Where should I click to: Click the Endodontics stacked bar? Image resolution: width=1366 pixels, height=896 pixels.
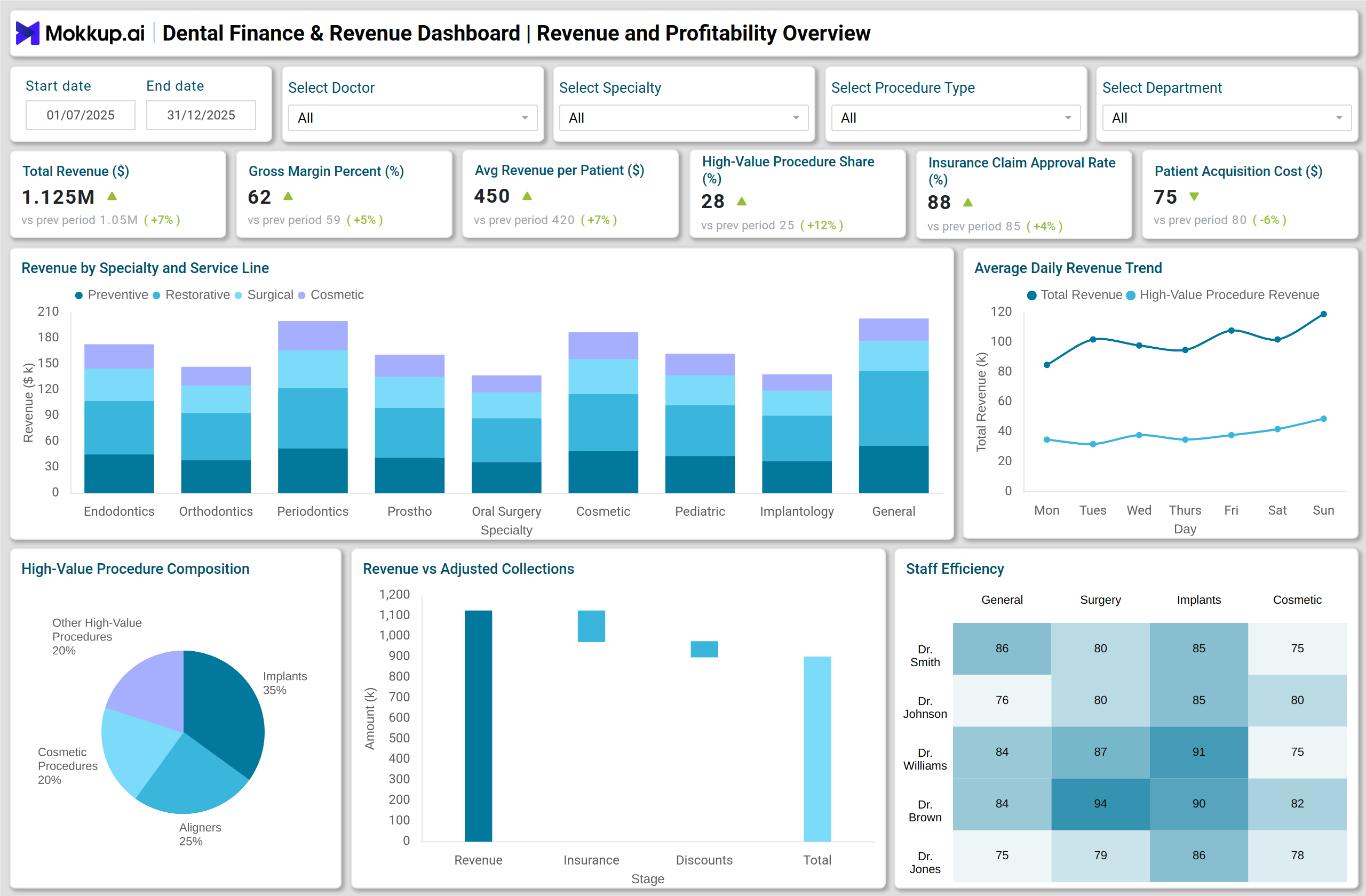point(119,419)
